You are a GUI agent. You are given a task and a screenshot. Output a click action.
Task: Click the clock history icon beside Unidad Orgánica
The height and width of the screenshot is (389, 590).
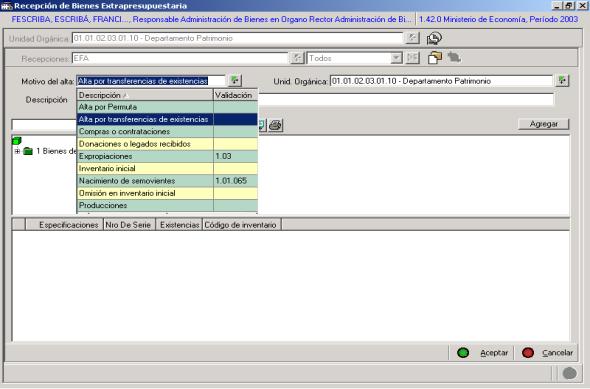point(434,38)
